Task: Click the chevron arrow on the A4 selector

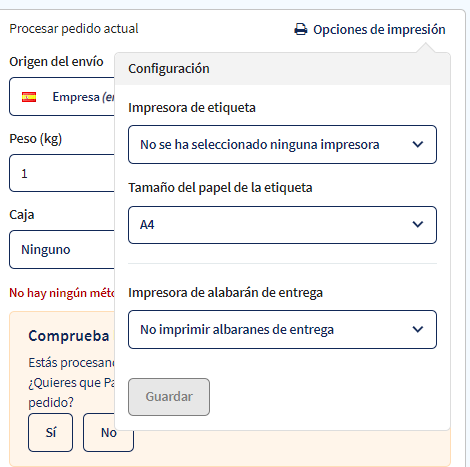Action: [x=418, y=224]
